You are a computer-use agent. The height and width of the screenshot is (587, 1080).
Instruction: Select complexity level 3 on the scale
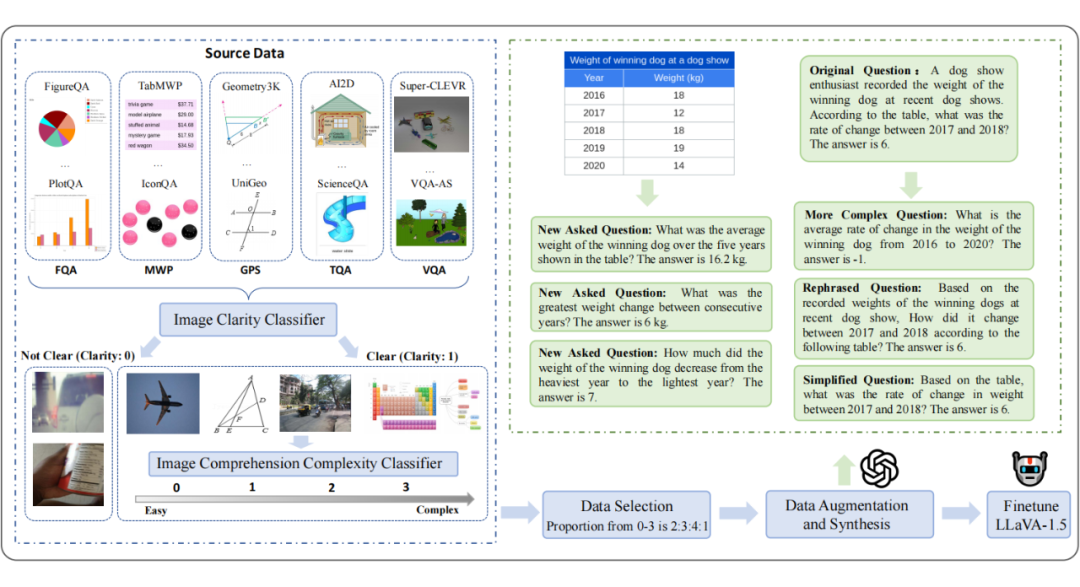(x=406, y=487)
